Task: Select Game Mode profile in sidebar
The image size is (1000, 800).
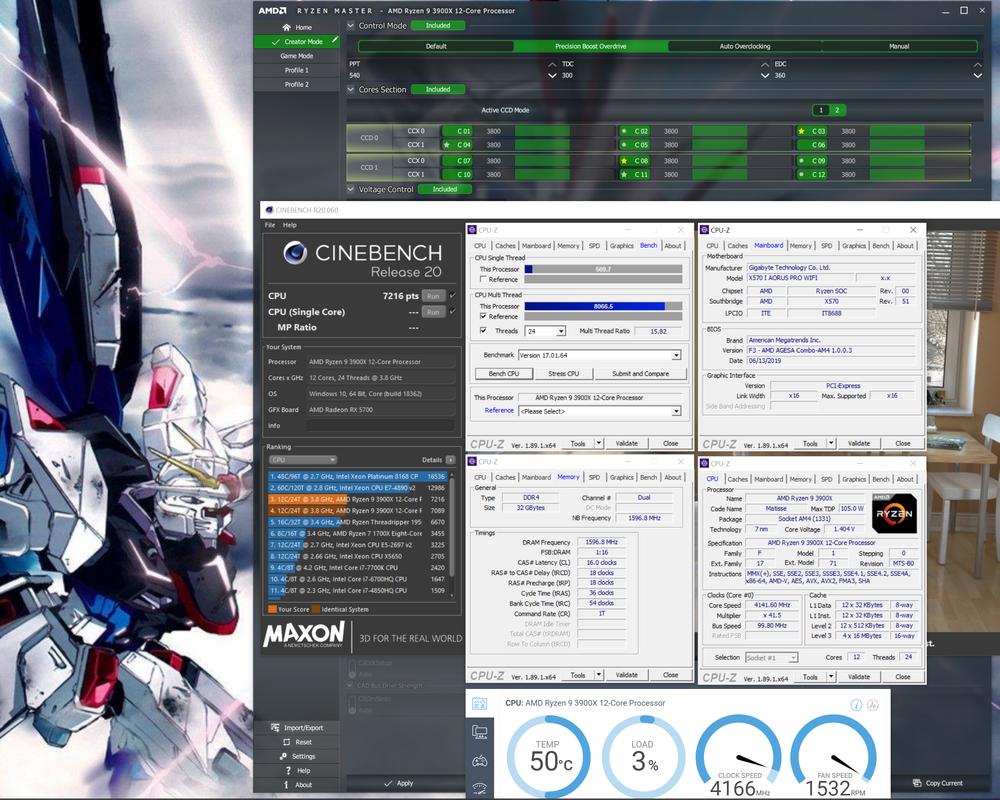Action: [297, 56]
